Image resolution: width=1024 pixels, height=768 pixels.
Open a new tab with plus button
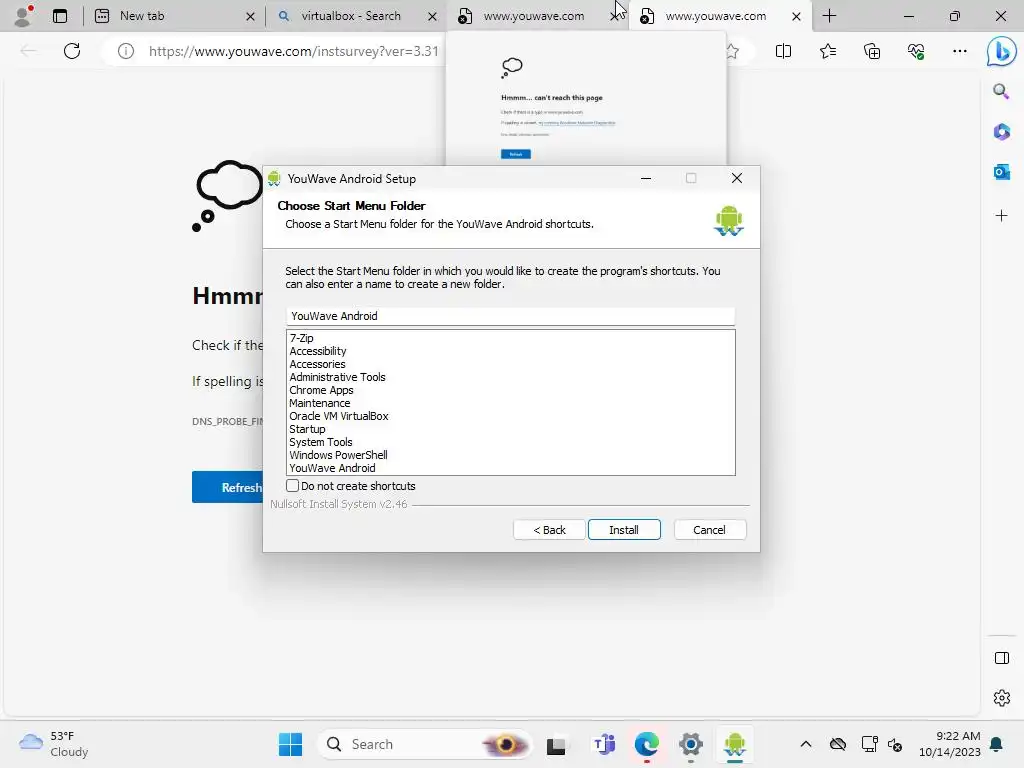coord(829,16)
